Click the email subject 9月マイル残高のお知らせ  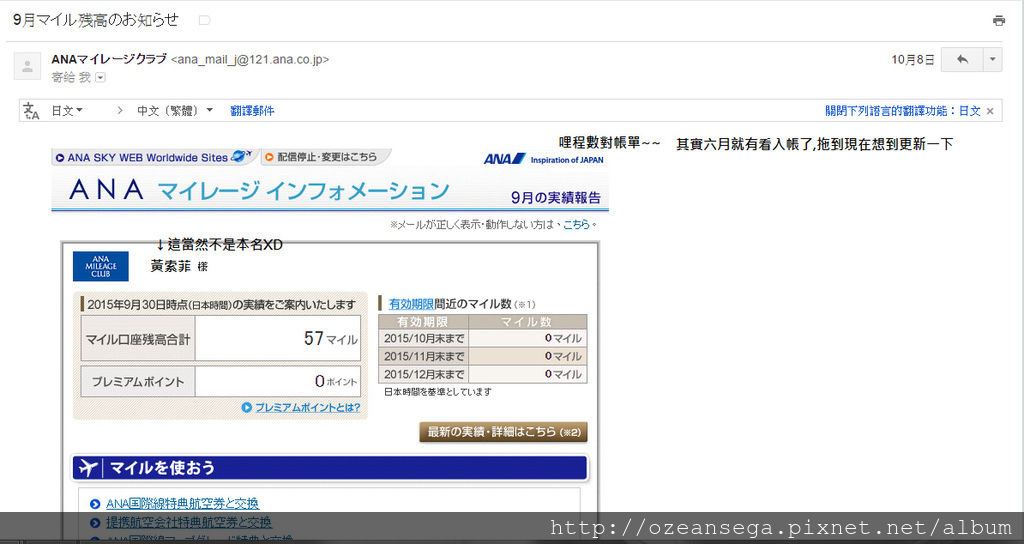coord(95,20)
